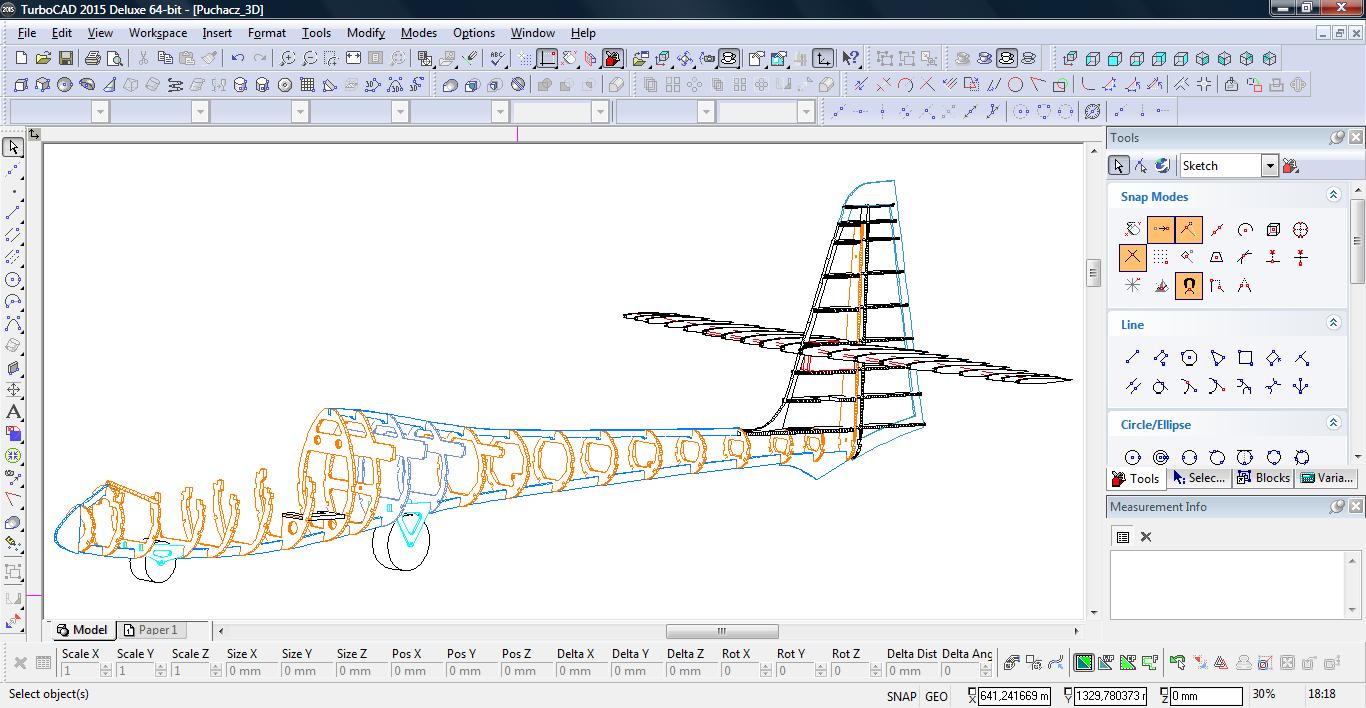Select the Text tool in left toolbar

(13, 412)
